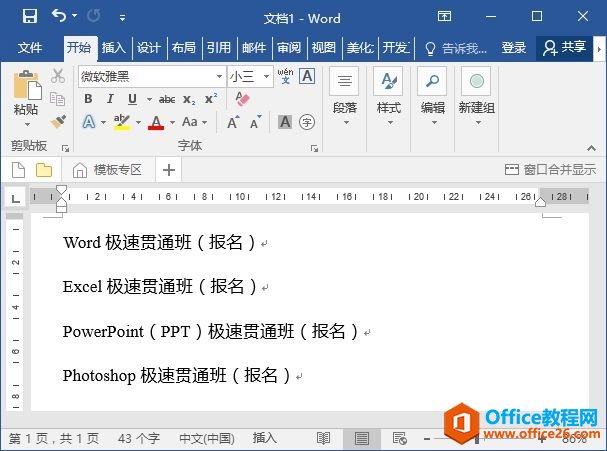Image resolution: width=607 pixels, height=451 pixels.
Task: Switch to the 插入 tab
Action: pyautogui.click(x=113, y=48)
